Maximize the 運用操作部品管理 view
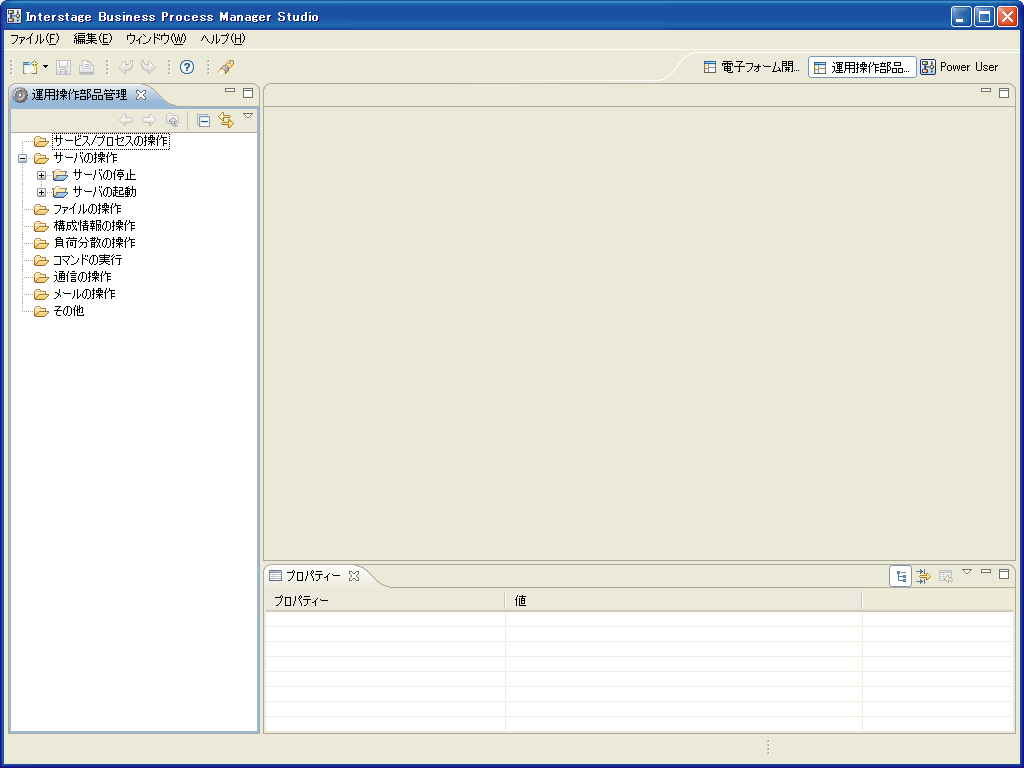Image resolution: width=1024 pixels, height=768 pixels. (248, 93)
